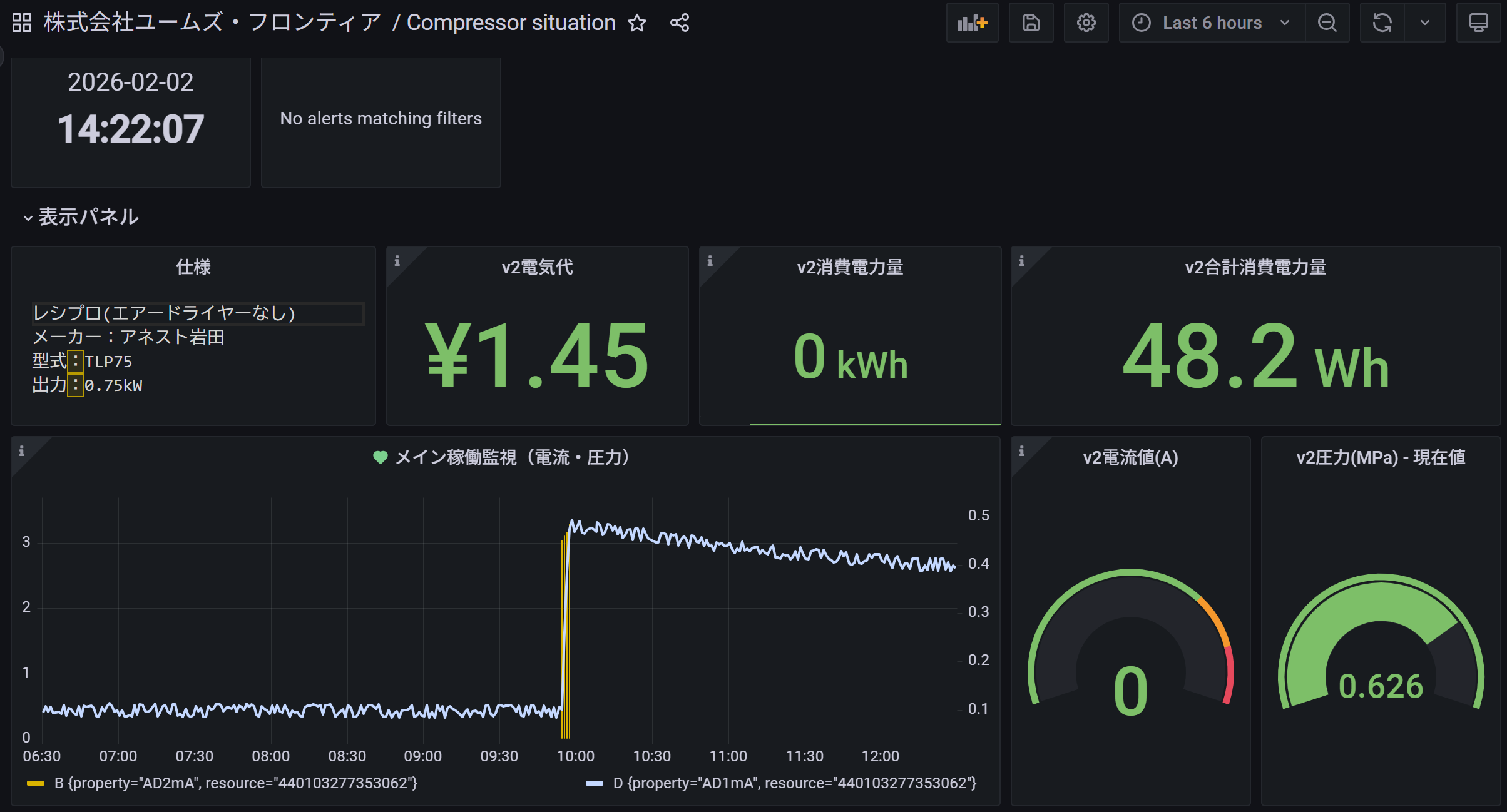Open dashboard settings gear icon
The image size is (1507, 812).
click(x=1086, y=23)
